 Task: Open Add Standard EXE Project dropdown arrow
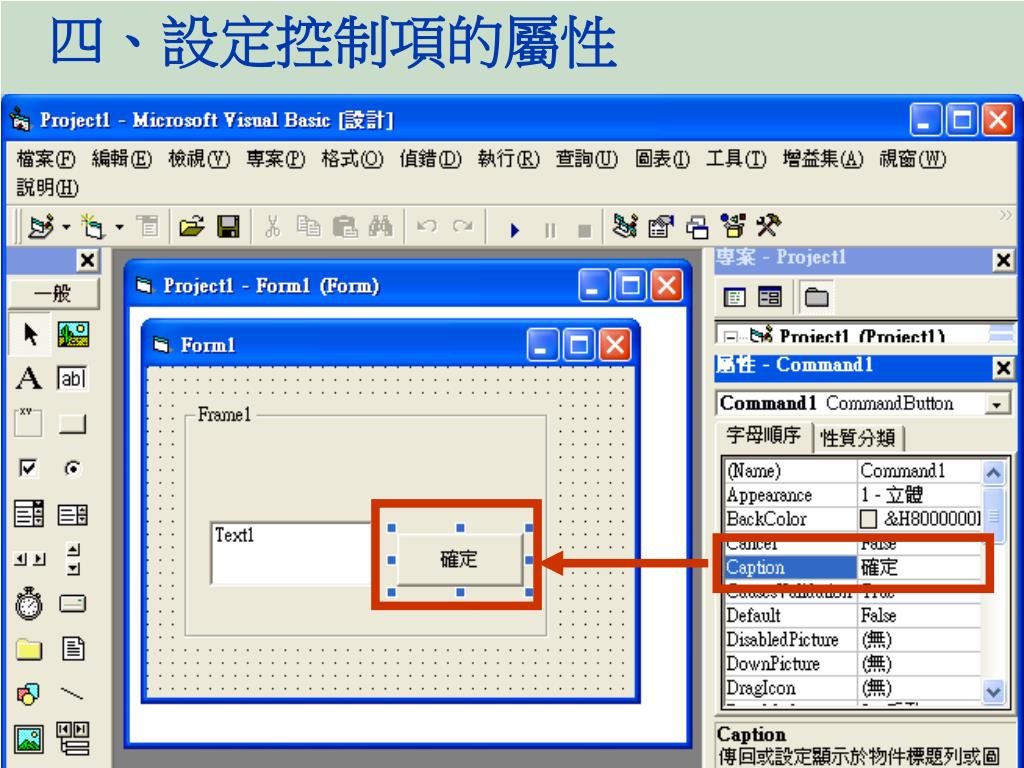(67, 227)
